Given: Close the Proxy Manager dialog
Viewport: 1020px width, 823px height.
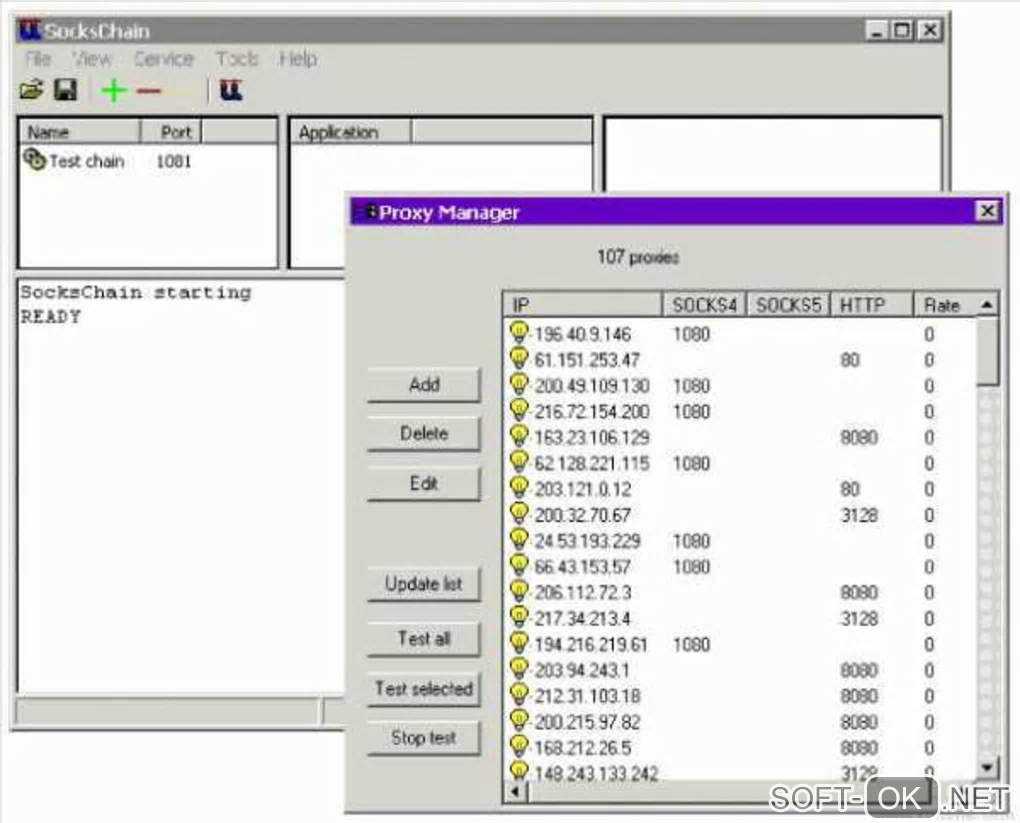Looking at the screenshot, I should pyautogui.click(x=987, y=211).
